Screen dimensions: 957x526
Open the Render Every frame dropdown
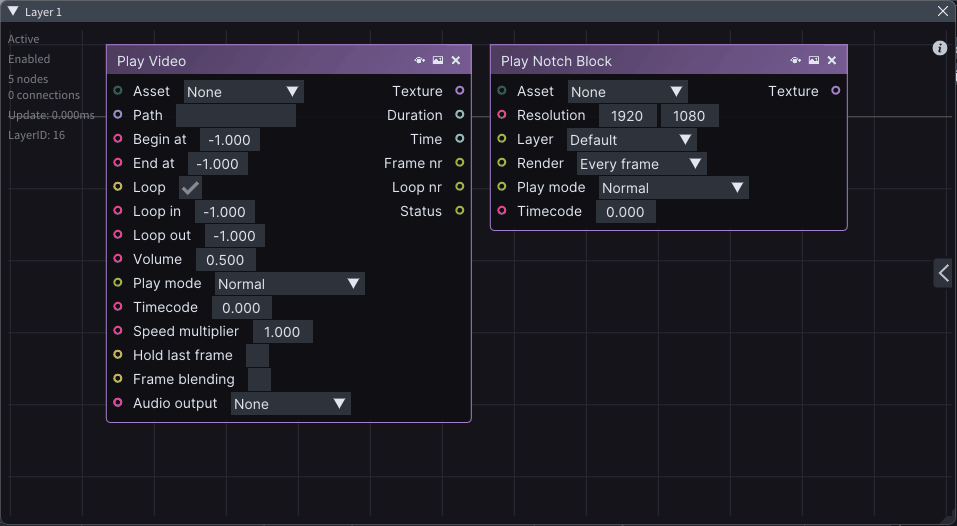coord(641,164)
